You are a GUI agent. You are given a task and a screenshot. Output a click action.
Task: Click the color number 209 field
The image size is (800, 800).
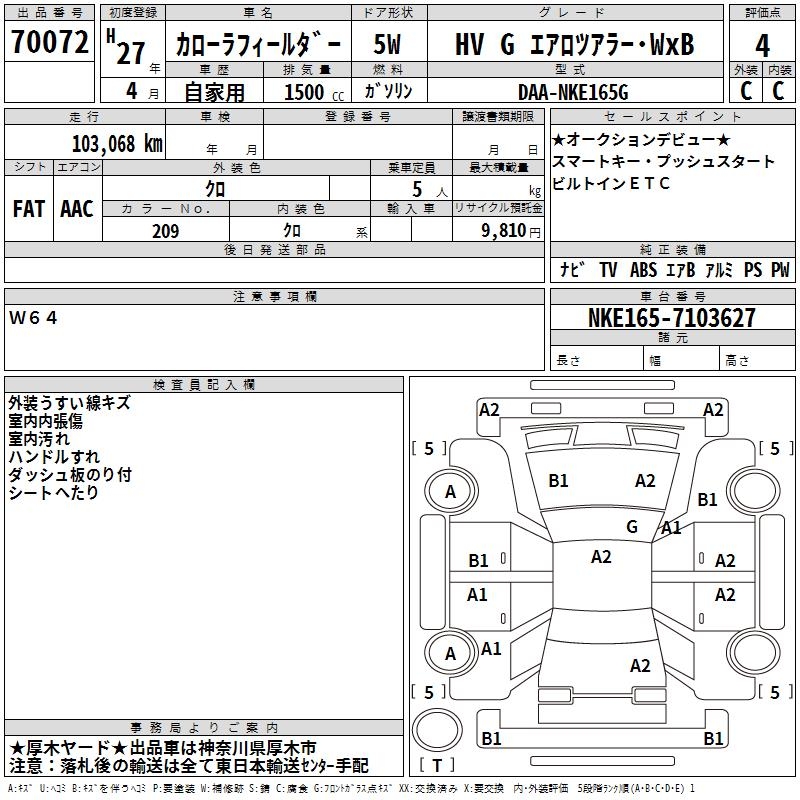coord(166,231)
